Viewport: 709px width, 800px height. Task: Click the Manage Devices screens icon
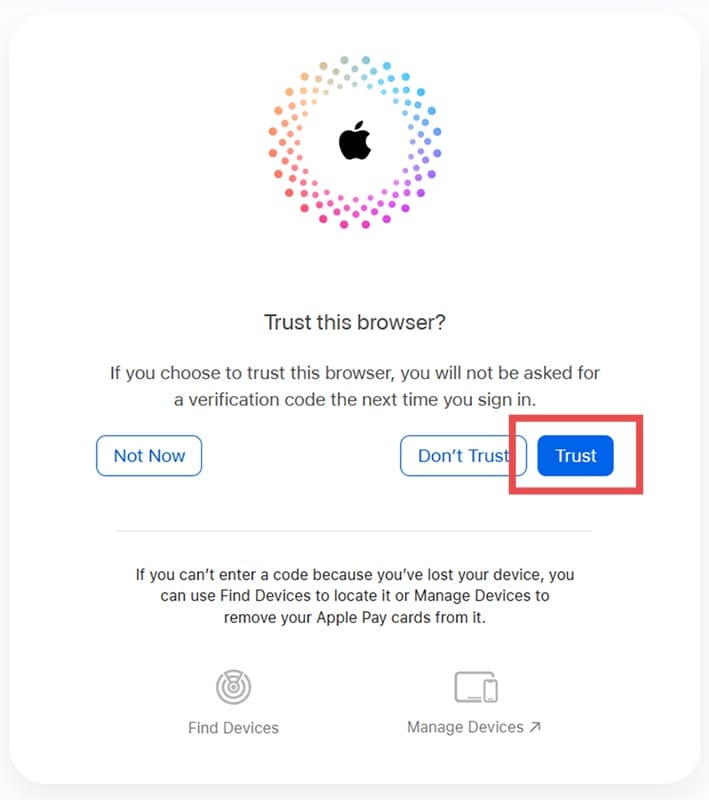tap(475, 687)
